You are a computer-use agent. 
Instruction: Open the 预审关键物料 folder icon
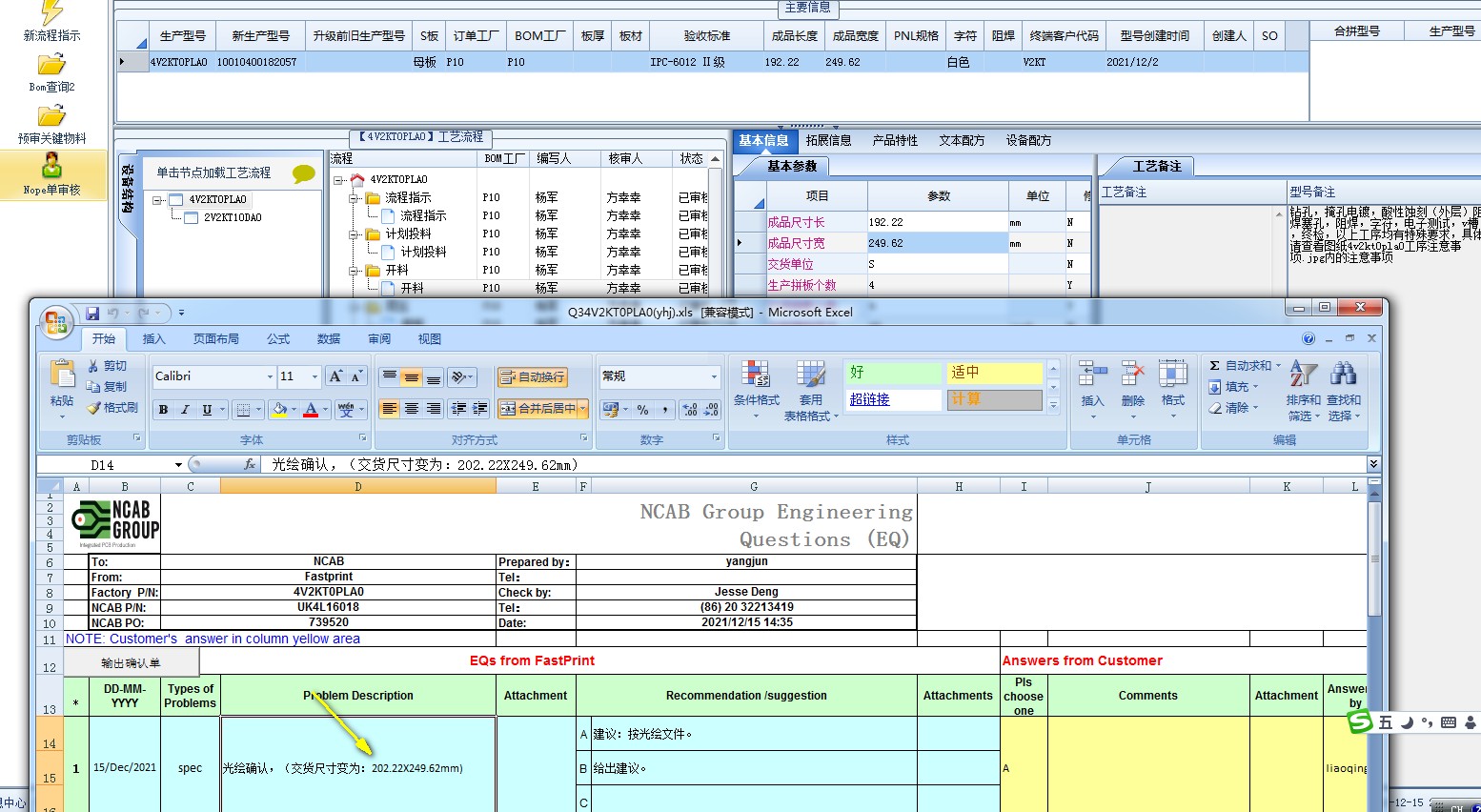click(x=51, y=116)
